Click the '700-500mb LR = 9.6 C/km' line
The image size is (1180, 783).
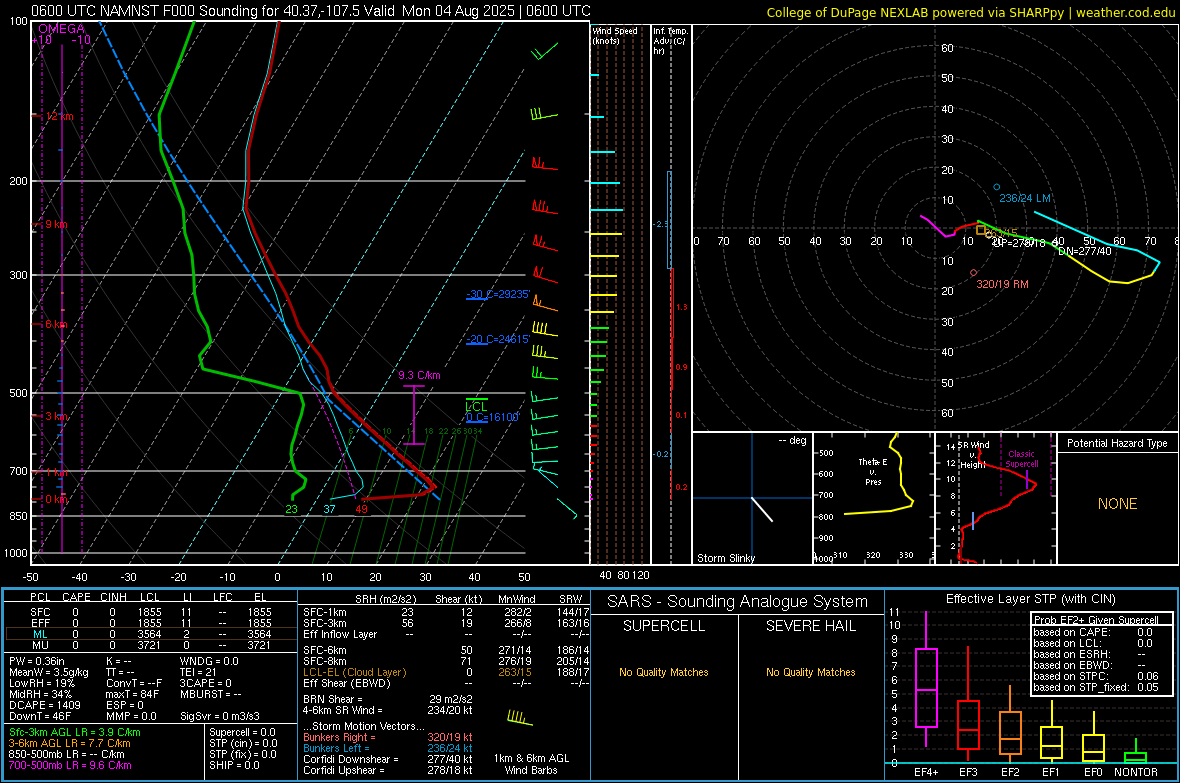[x=69, y=765]
